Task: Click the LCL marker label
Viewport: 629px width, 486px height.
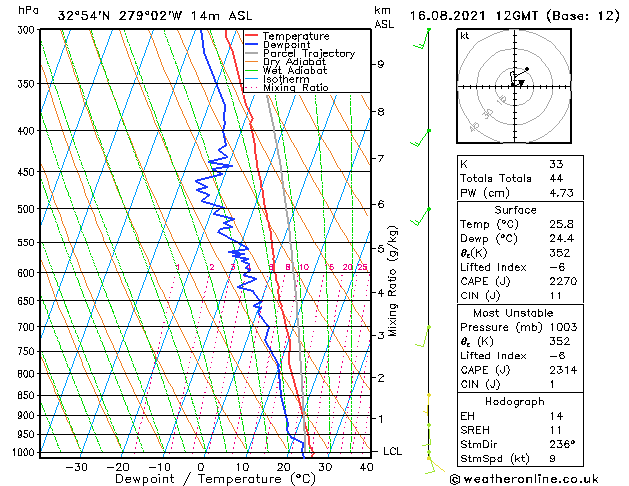Action: 393,451
